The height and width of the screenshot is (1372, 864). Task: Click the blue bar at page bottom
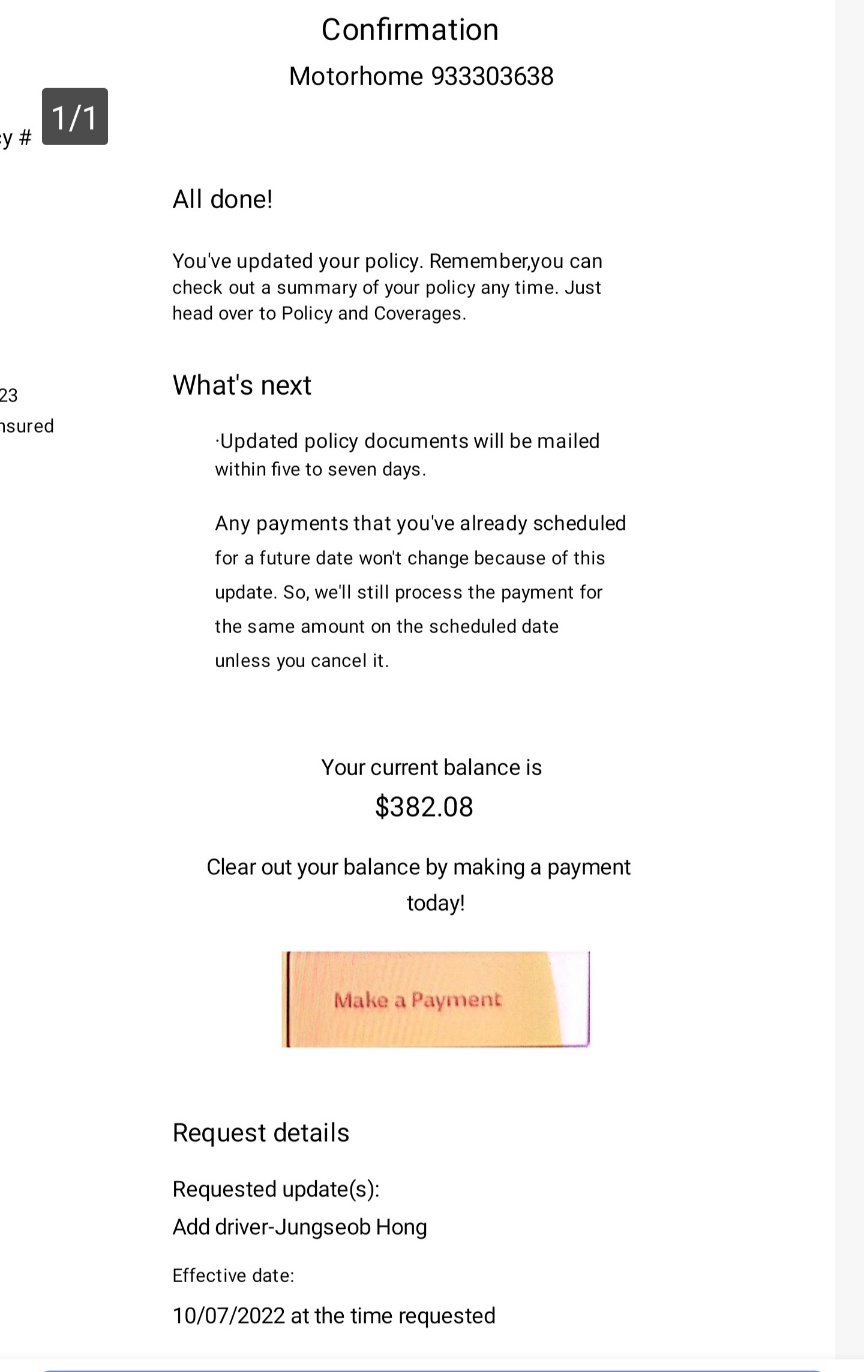(432, 1368)
